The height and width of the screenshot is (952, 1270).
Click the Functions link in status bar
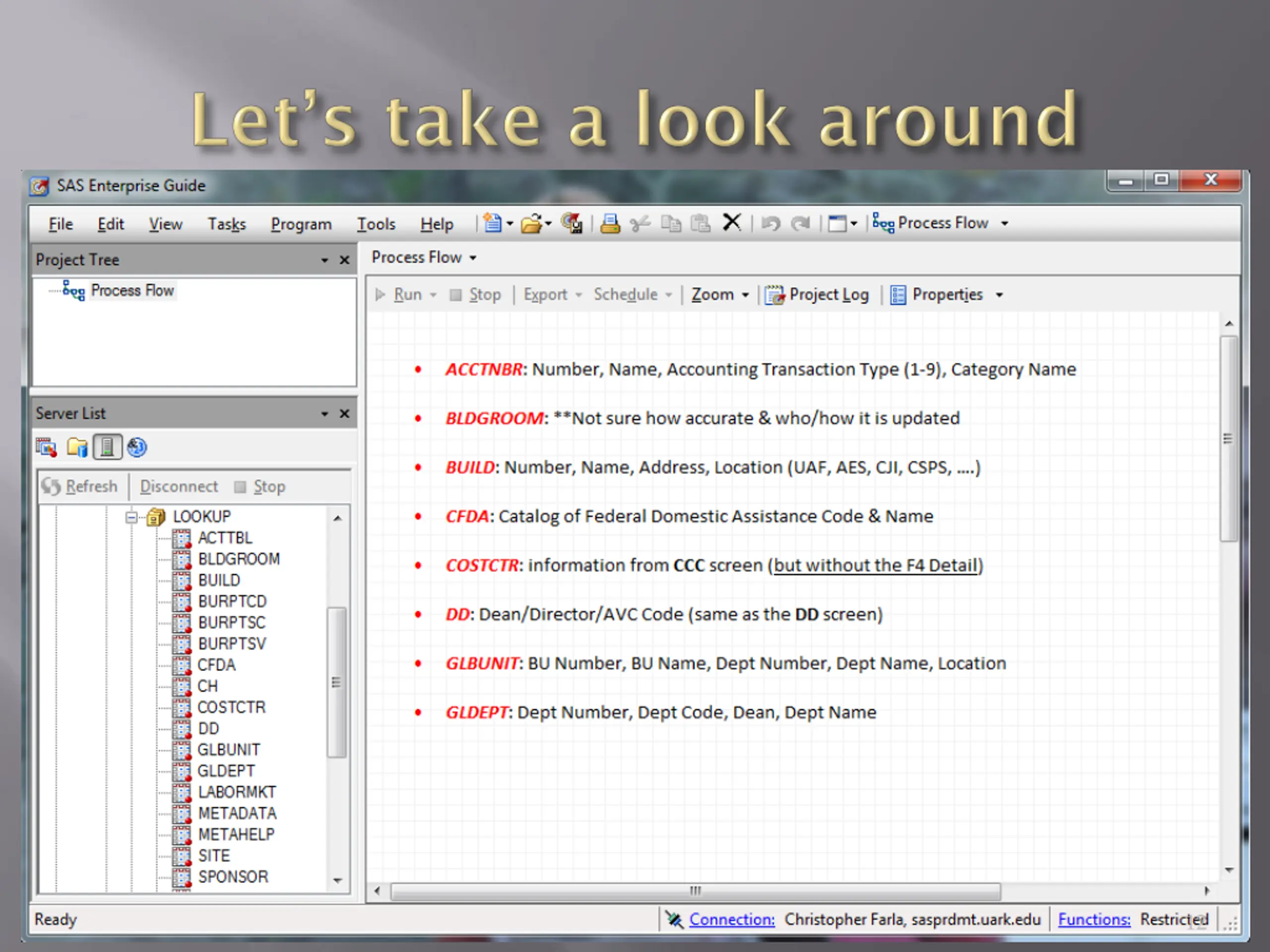pos(1094,920)
